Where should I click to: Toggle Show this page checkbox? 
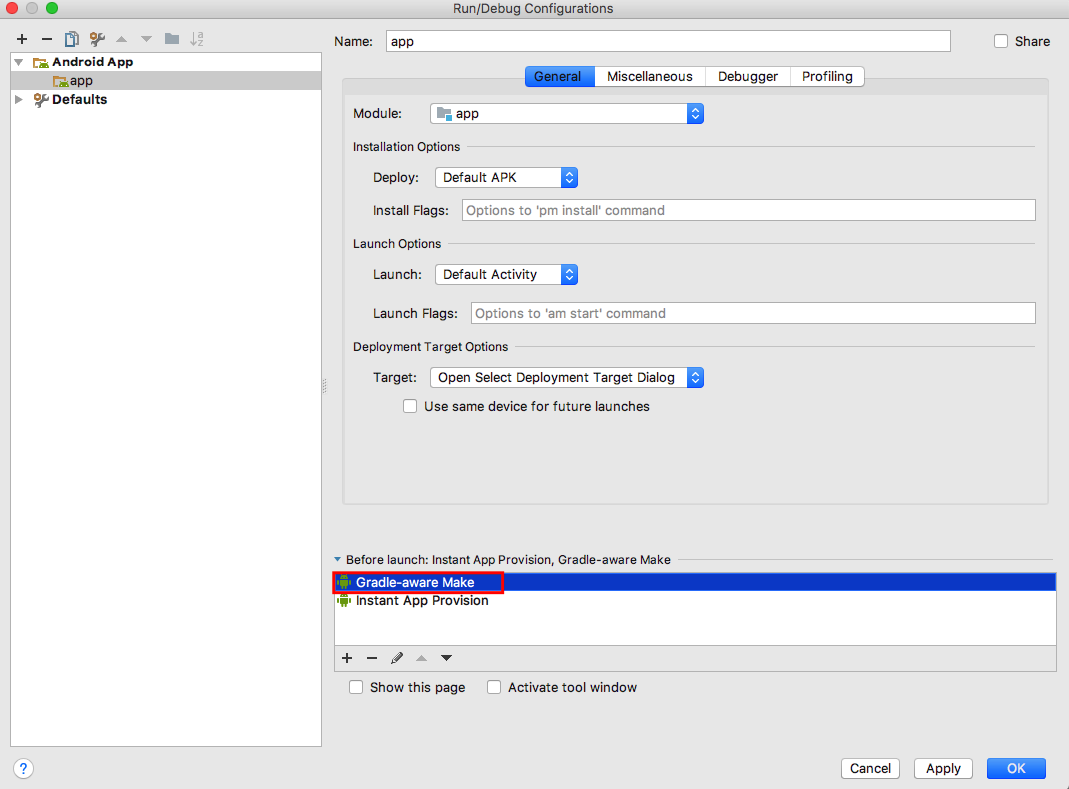[356, 687]
